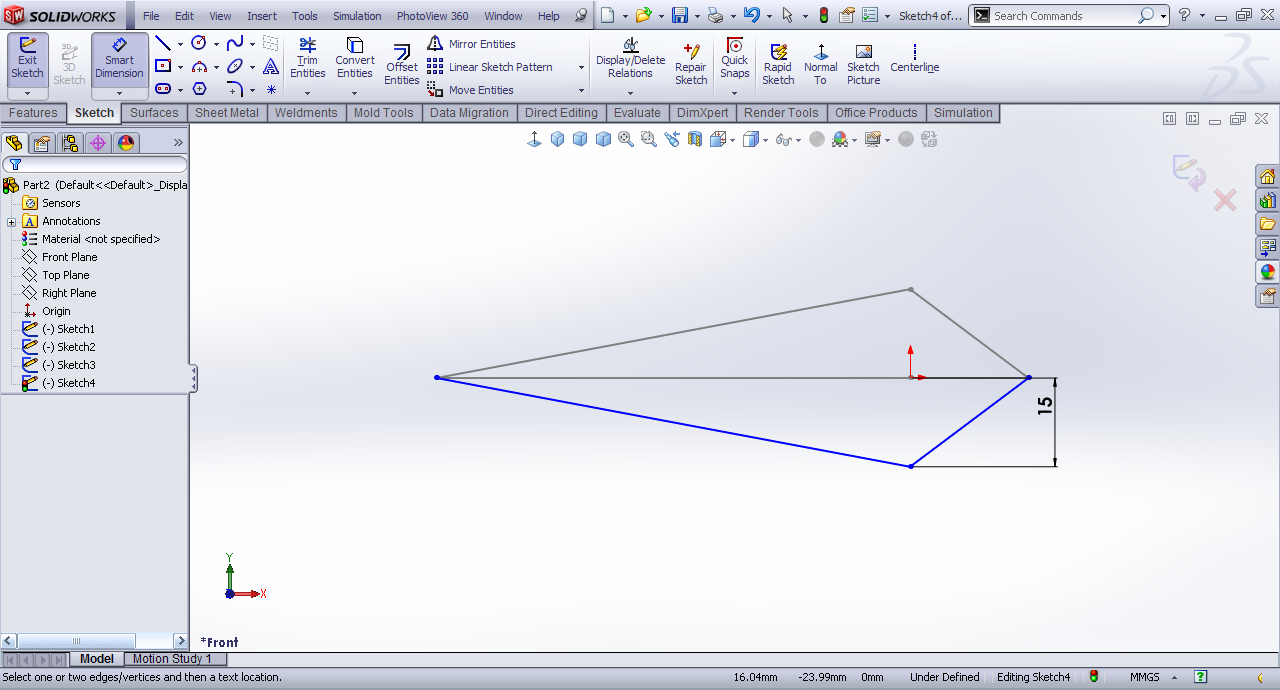Open the Linear Sketch Pattern dropdown arrow

click(581, 67)
